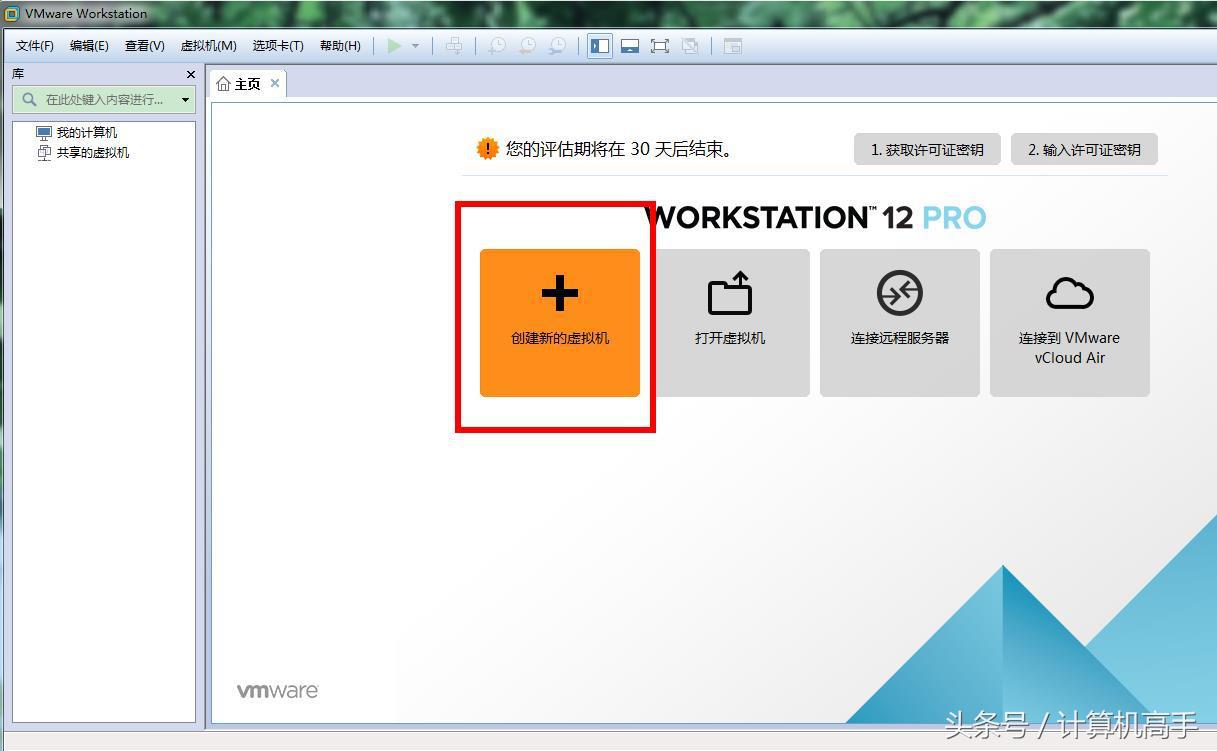Image resolution: width=1217 pixels, height=751 pixels.
Task: Click the full screen mode icon
Action: coord(660,46)
